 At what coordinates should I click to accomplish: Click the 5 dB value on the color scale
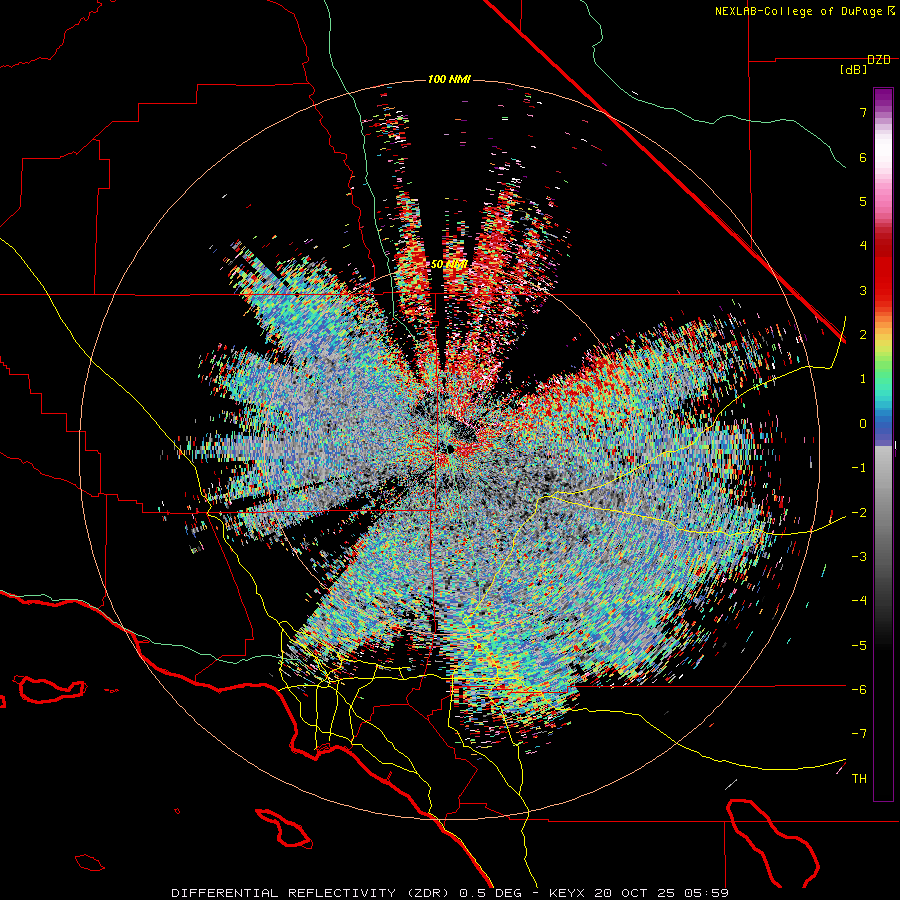(x=863, y=201)
